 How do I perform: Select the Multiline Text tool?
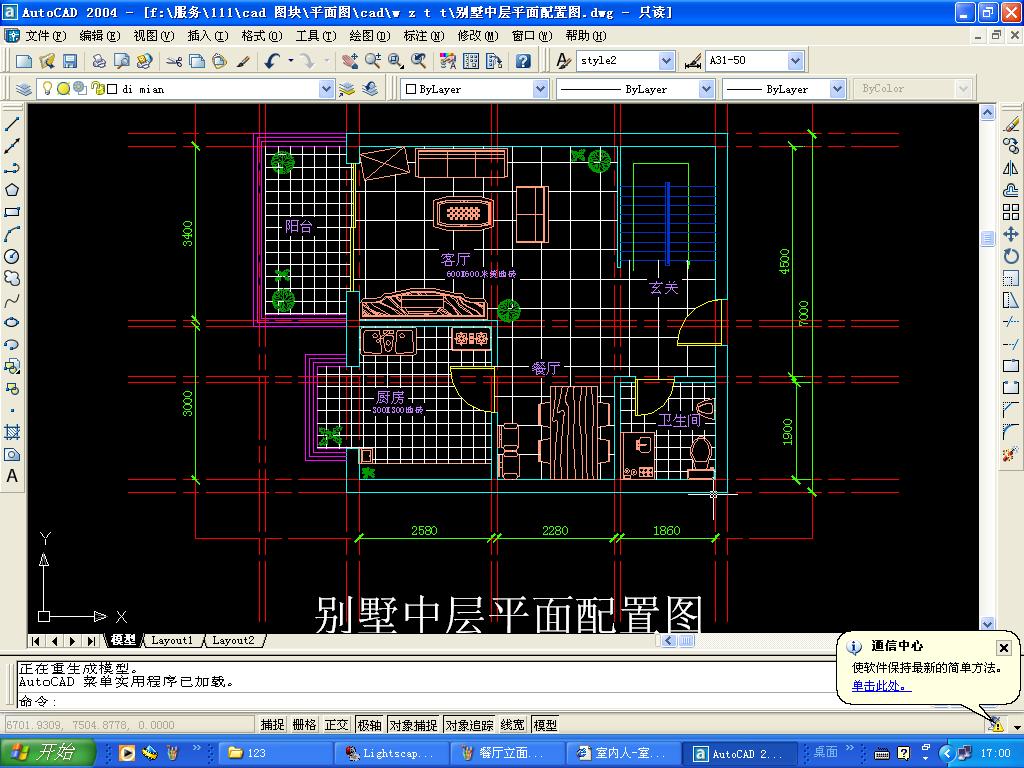coord(13,476)
